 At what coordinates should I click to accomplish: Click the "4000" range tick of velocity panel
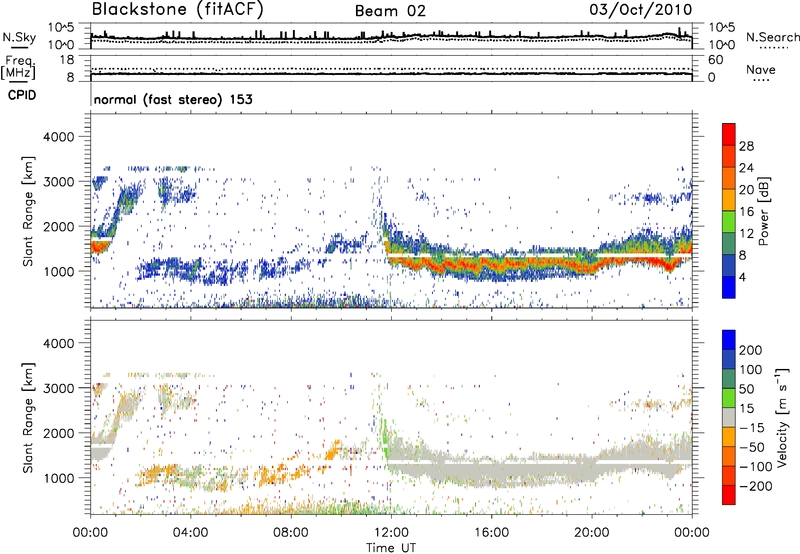pyautogui.click(x=58, y=343)
